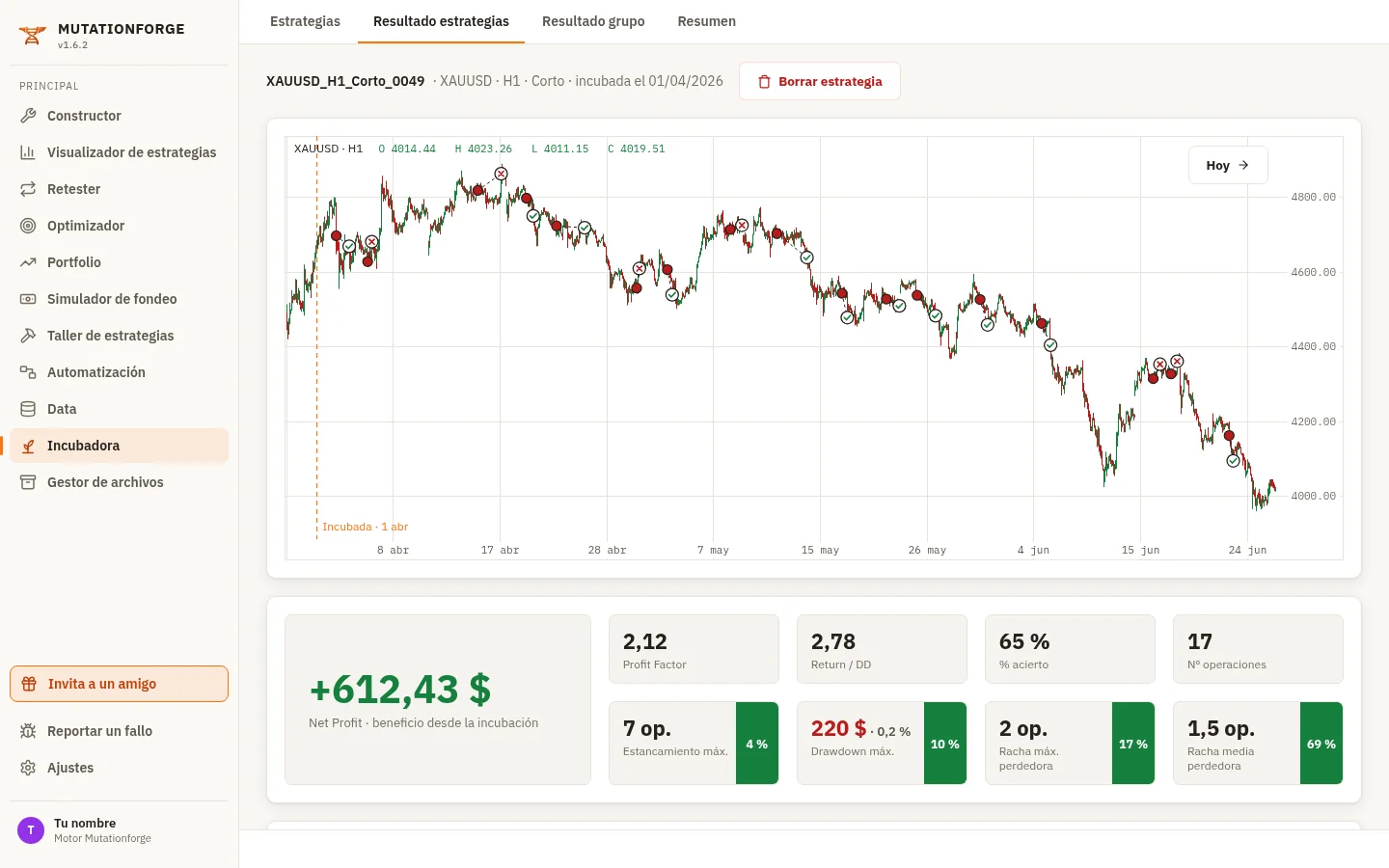This screenshot has height=868, width=1389.
Task: Click the 2,12 Profit Factor value
Action: click(645, 641)
